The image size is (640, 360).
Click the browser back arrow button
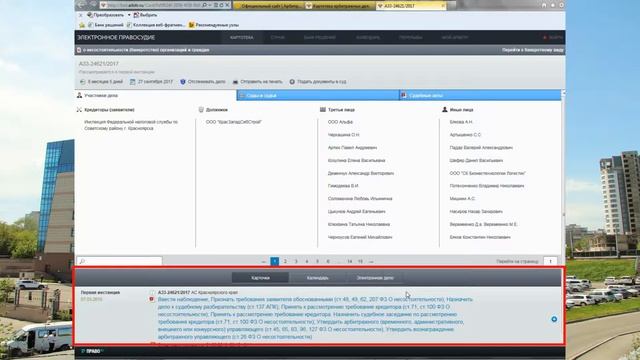coord(82,5)
